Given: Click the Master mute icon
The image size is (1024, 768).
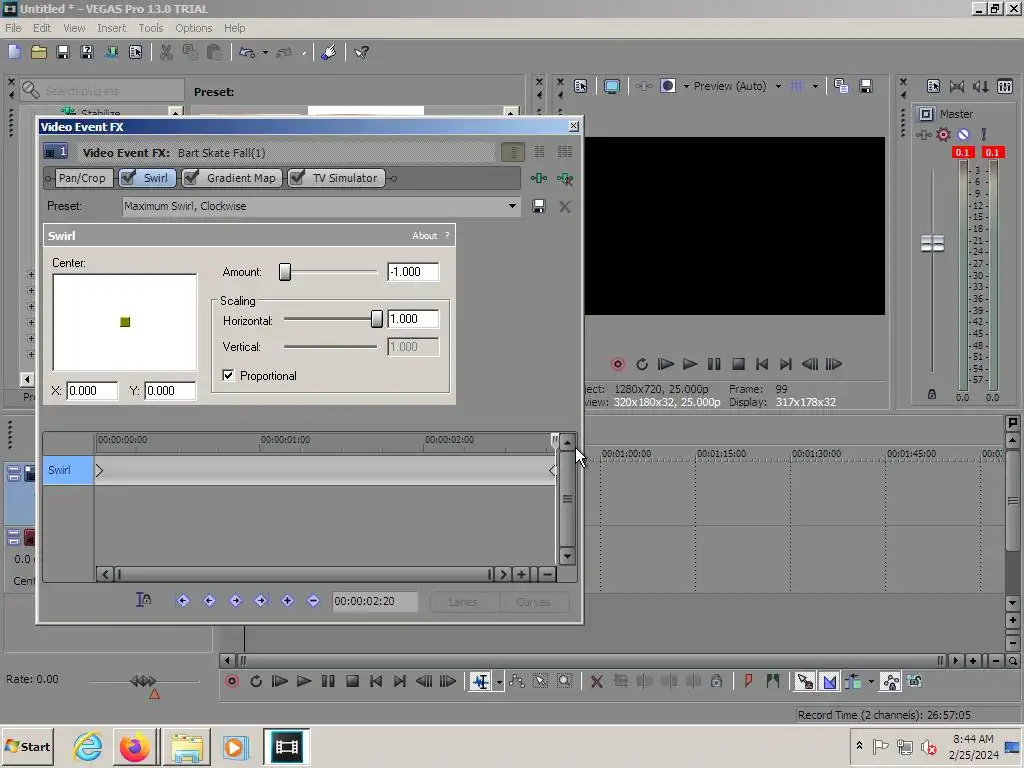Looking at the screenshot, I should pos(963,135).
